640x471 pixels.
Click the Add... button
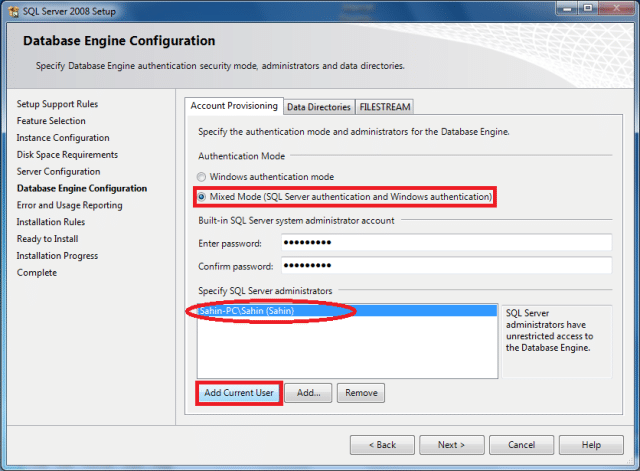tap(309, 393)
